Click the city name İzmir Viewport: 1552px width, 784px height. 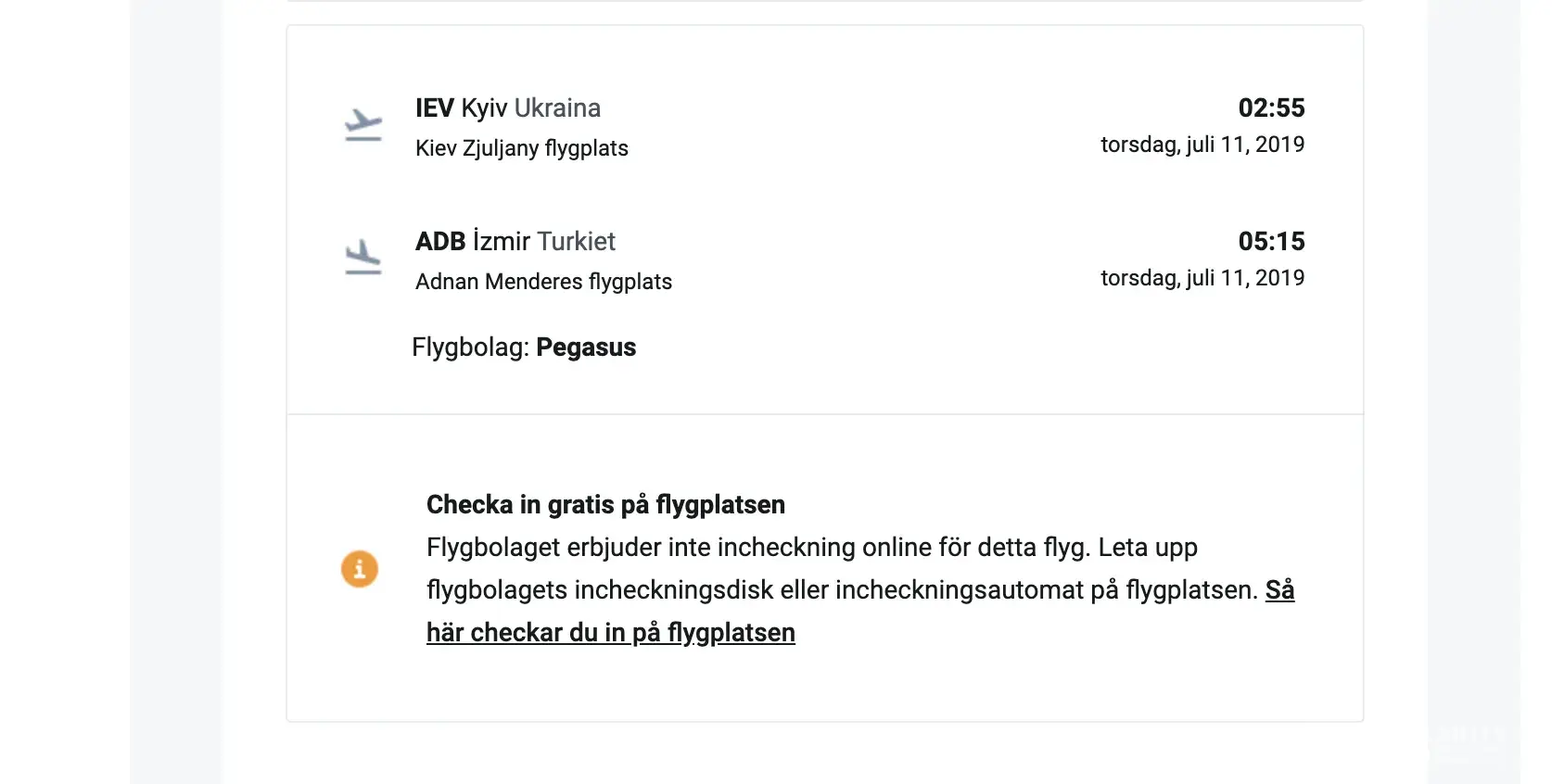coord(501,242)
